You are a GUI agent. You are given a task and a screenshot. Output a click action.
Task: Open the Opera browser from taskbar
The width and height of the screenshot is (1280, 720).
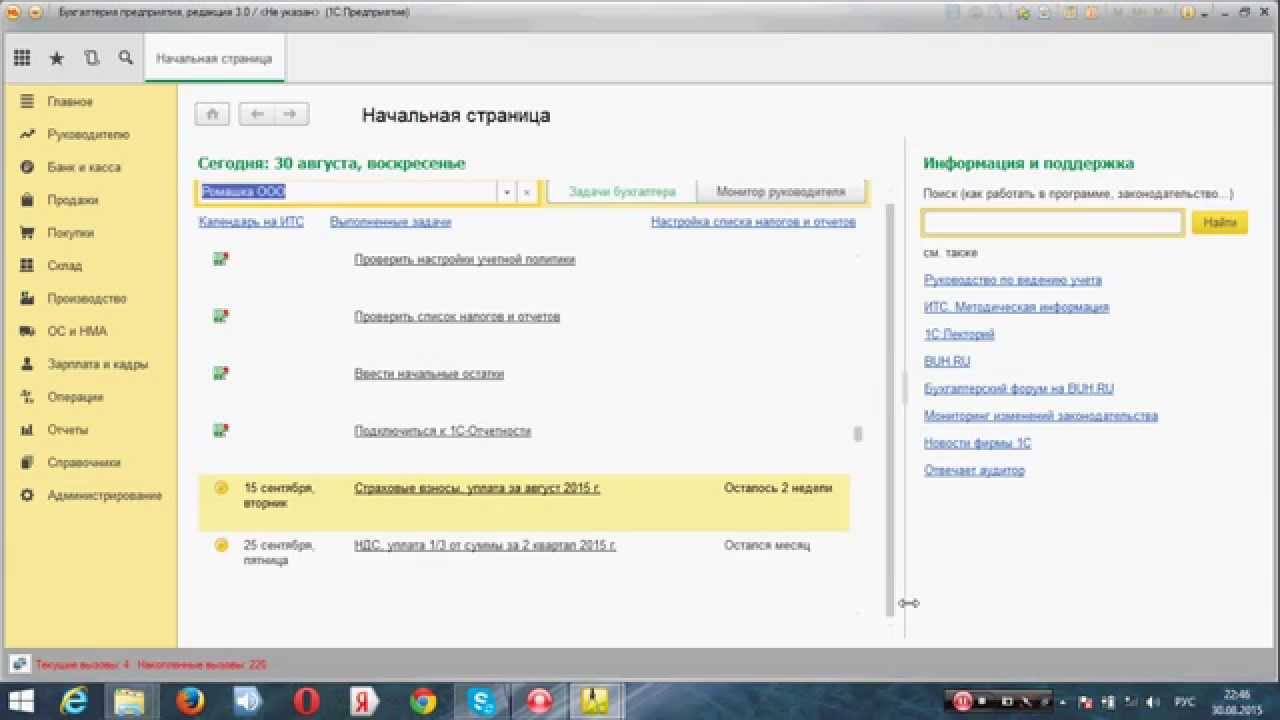pyautogui.click(x=306, y=701)
